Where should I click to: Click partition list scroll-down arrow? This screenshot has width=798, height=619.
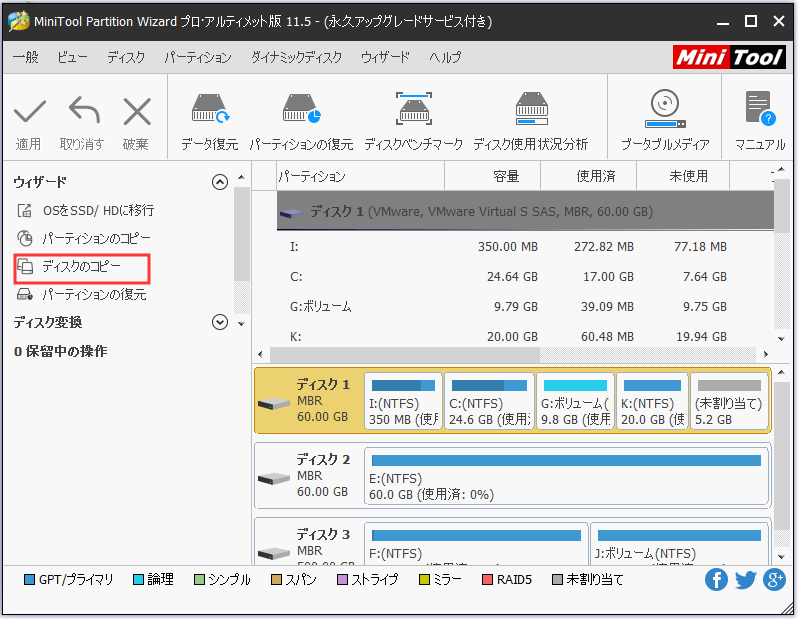(781, 339)
